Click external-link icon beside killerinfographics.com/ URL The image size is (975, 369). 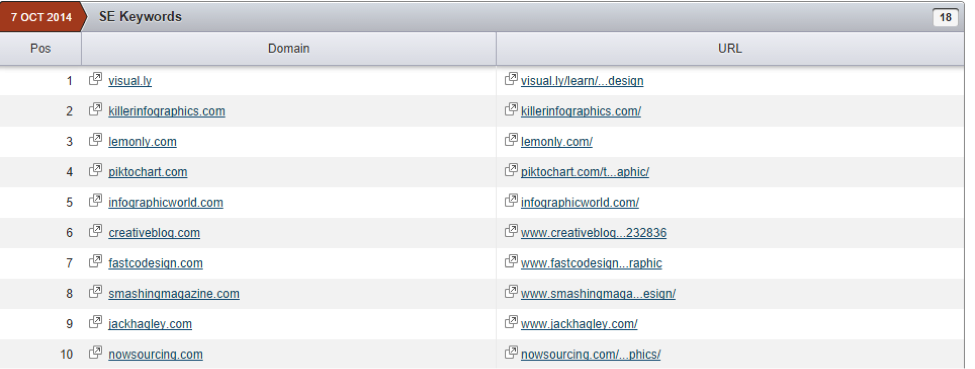(x=511, y=110)
